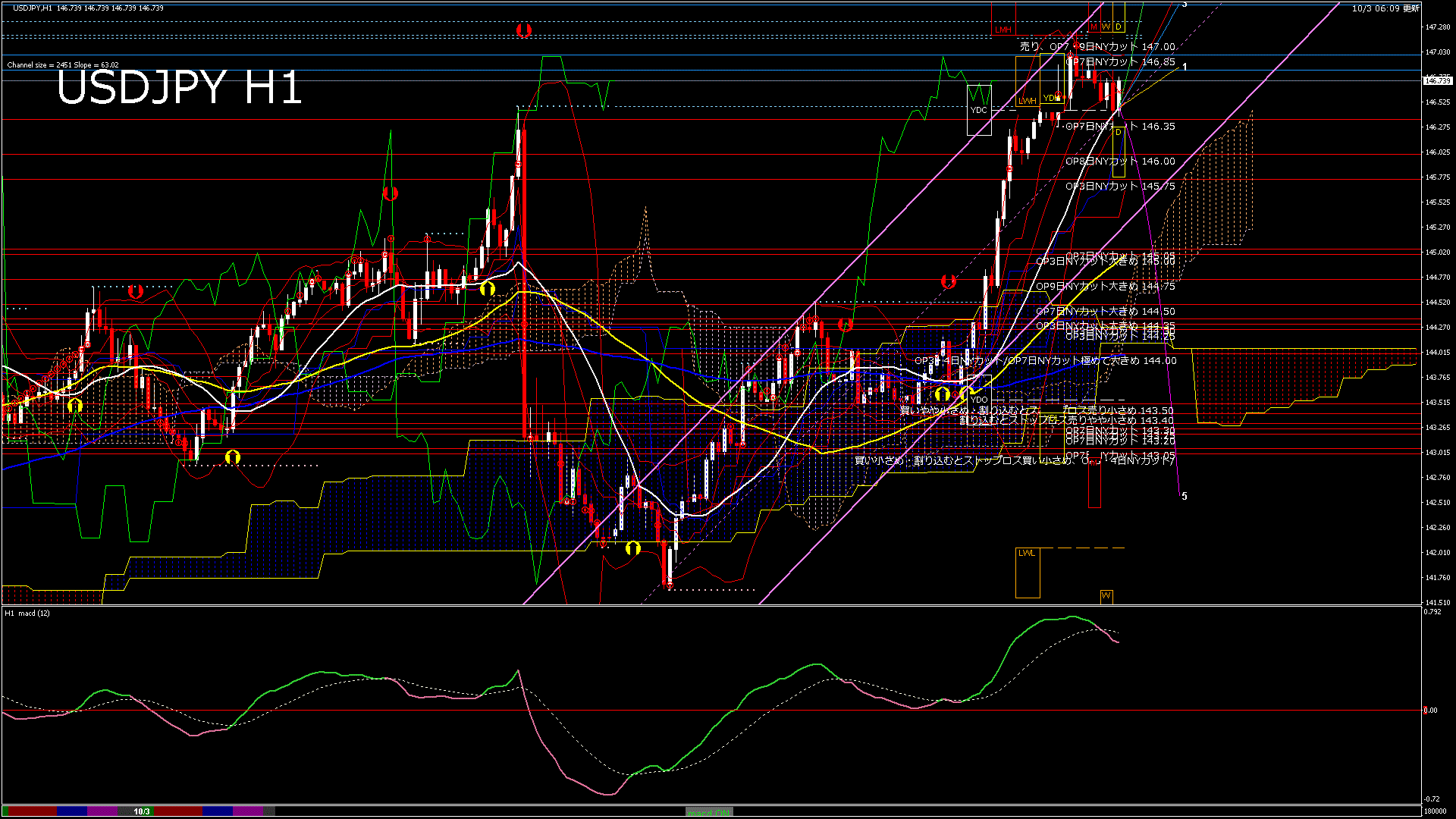Select the LWH box label

[x=1027, y=101]
